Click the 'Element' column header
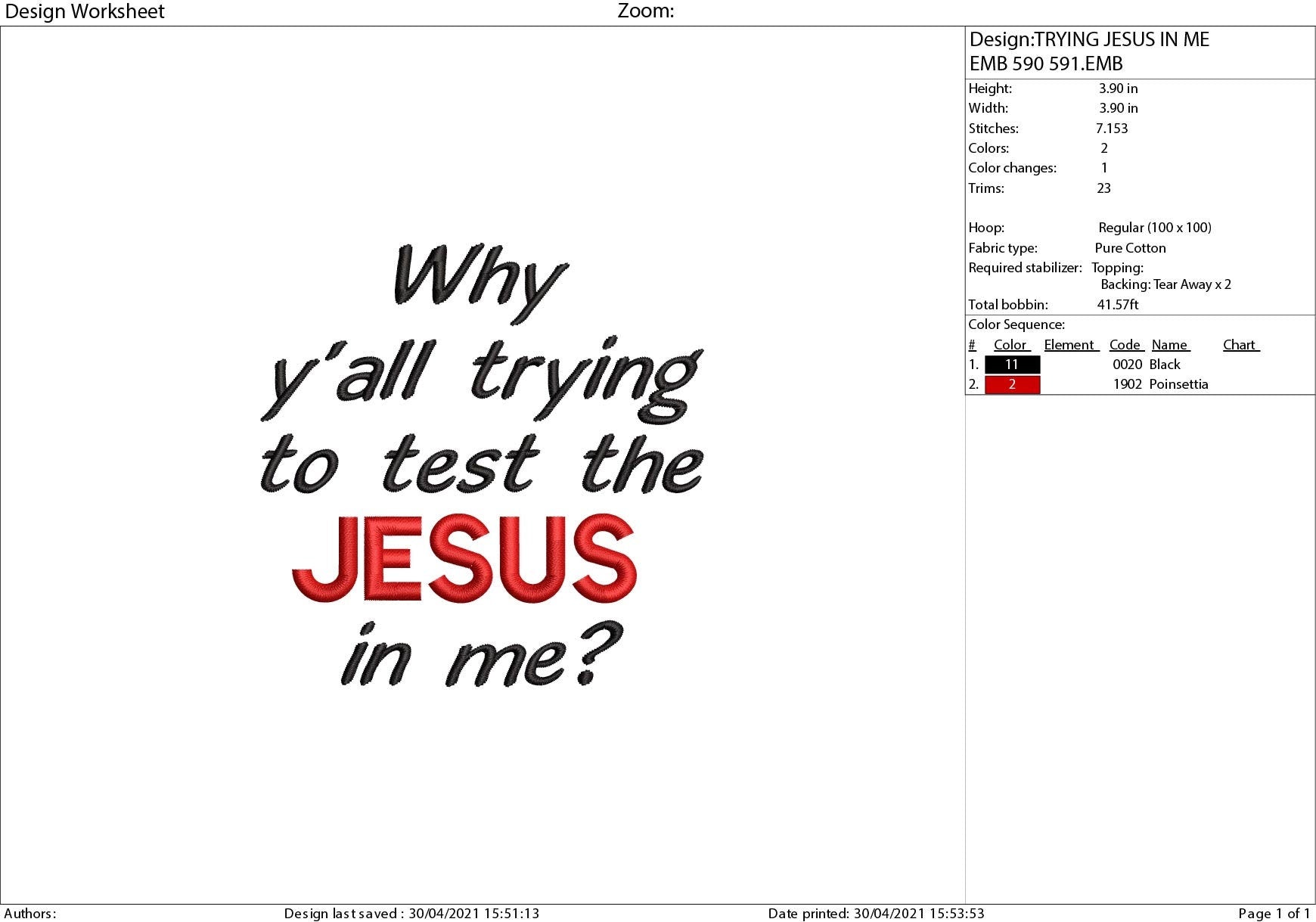The image size is (1316, 922). pos(1070,345)
